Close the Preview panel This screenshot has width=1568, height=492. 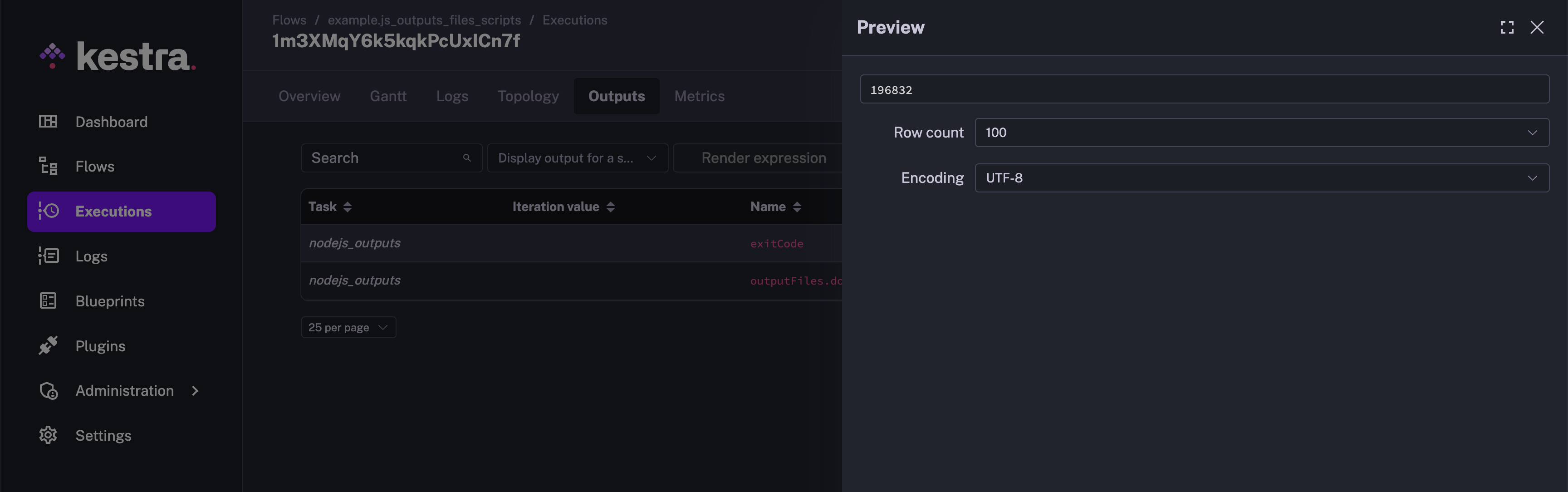click(x=1536, y=27)
